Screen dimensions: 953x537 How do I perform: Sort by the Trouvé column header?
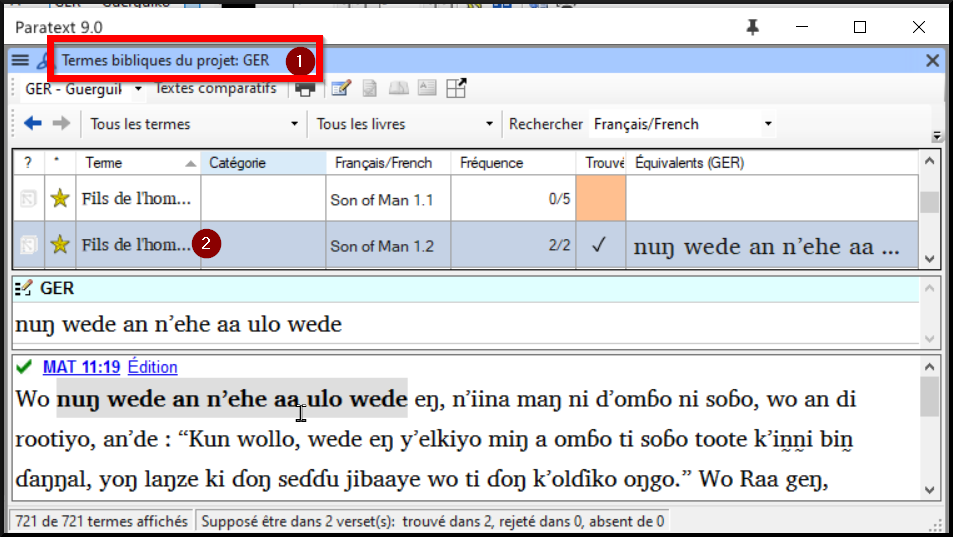click(x=600, y=163)
